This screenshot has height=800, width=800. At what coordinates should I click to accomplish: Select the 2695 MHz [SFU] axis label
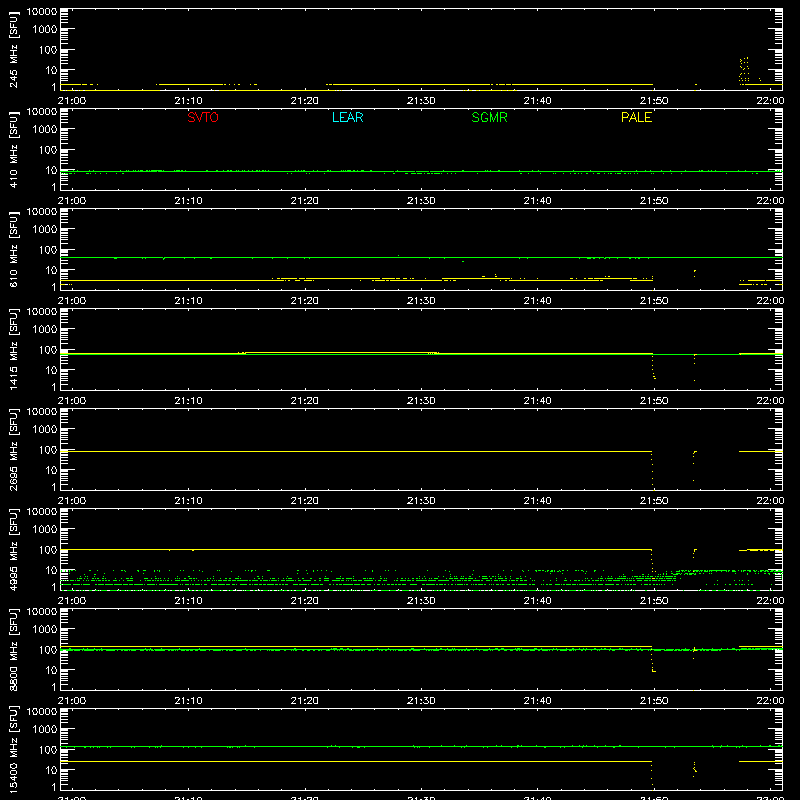[13, 450]
